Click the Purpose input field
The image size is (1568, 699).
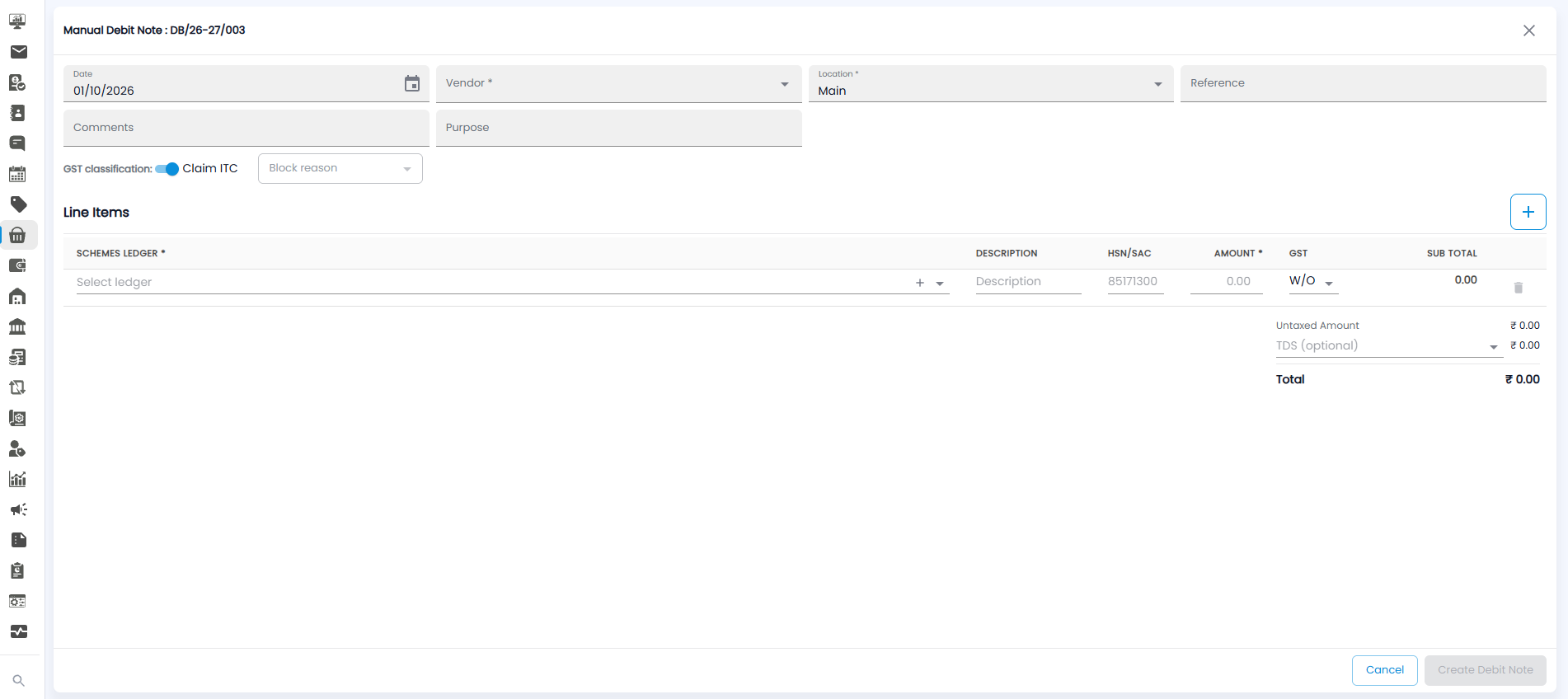coord(619,128)
